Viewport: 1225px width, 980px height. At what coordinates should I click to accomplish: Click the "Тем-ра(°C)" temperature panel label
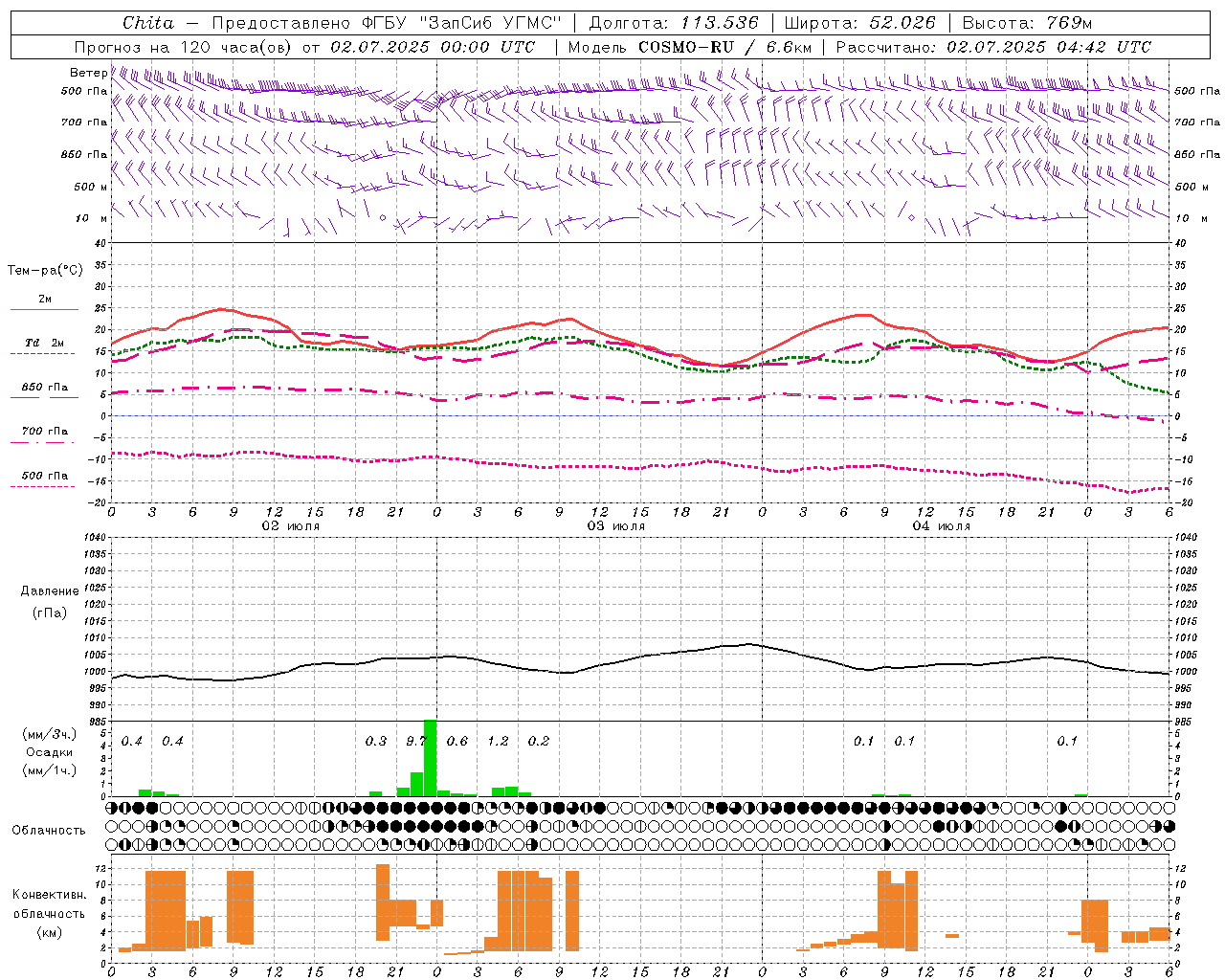point(45,270)
